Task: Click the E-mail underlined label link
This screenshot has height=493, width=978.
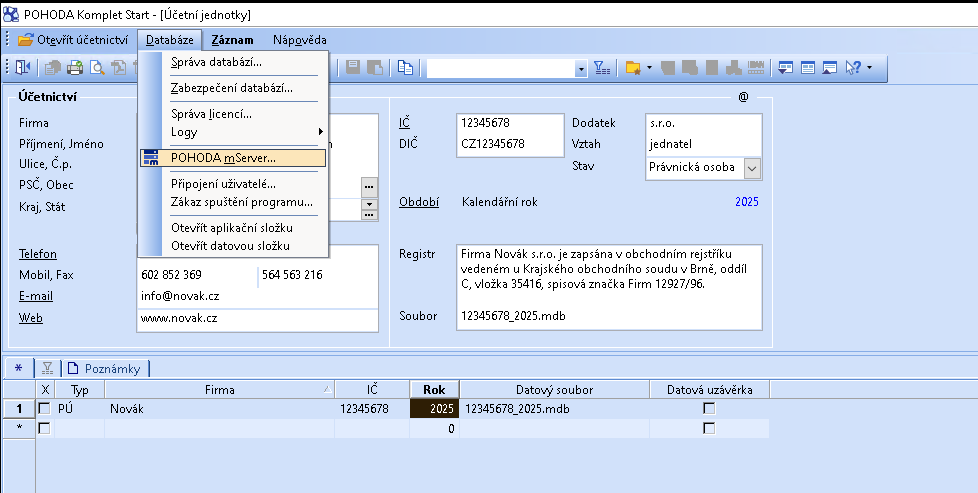Action: point(36,296)
